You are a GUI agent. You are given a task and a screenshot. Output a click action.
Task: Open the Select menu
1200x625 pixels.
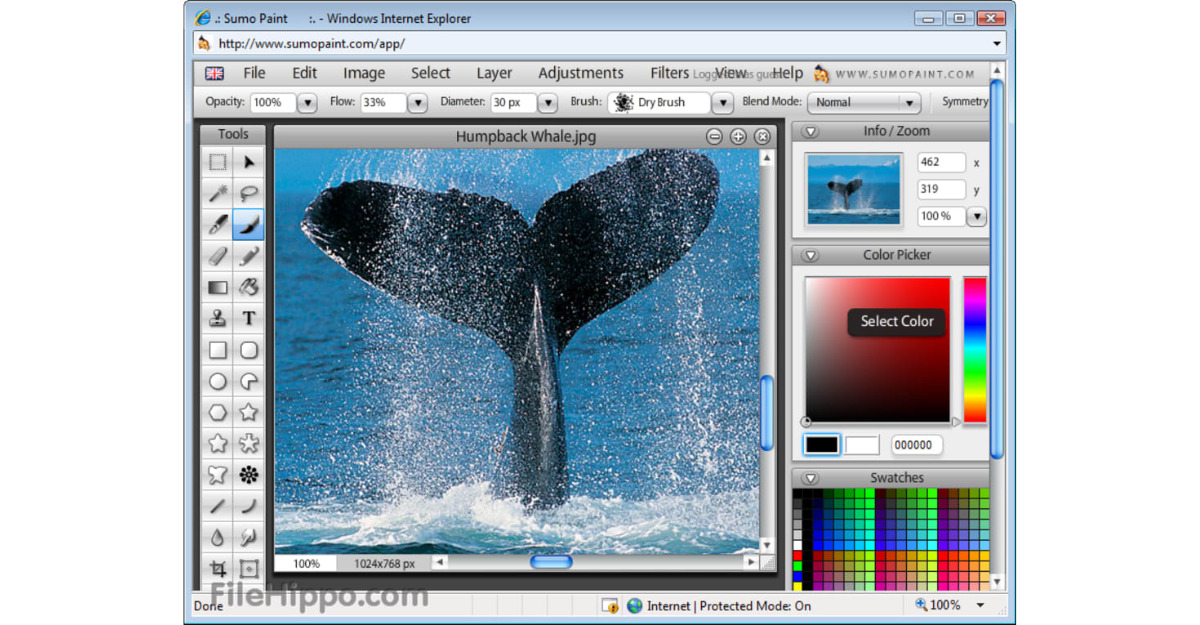[430, 73]
